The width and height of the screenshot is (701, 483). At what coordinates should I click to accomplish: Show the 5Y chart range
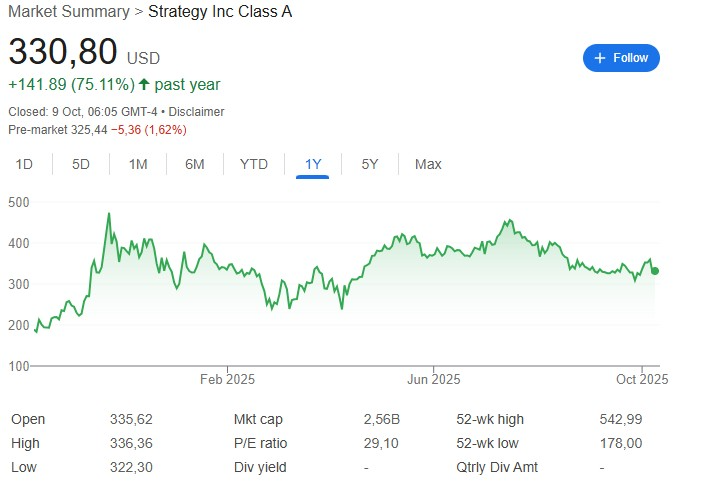(x=369, y=164)
